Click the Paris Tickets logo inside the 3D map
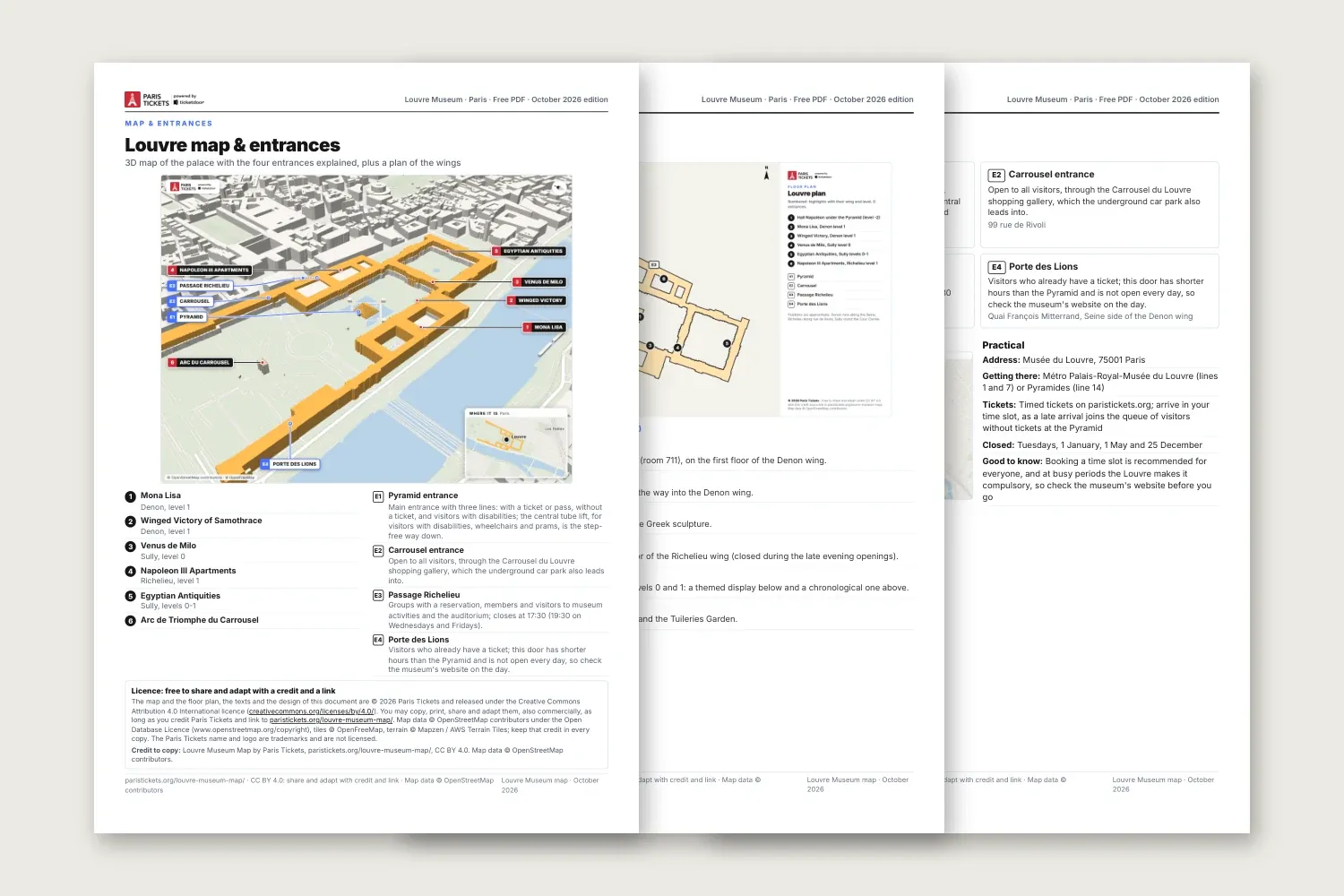This screenshot has width=1344, height=896. (194, 187)
